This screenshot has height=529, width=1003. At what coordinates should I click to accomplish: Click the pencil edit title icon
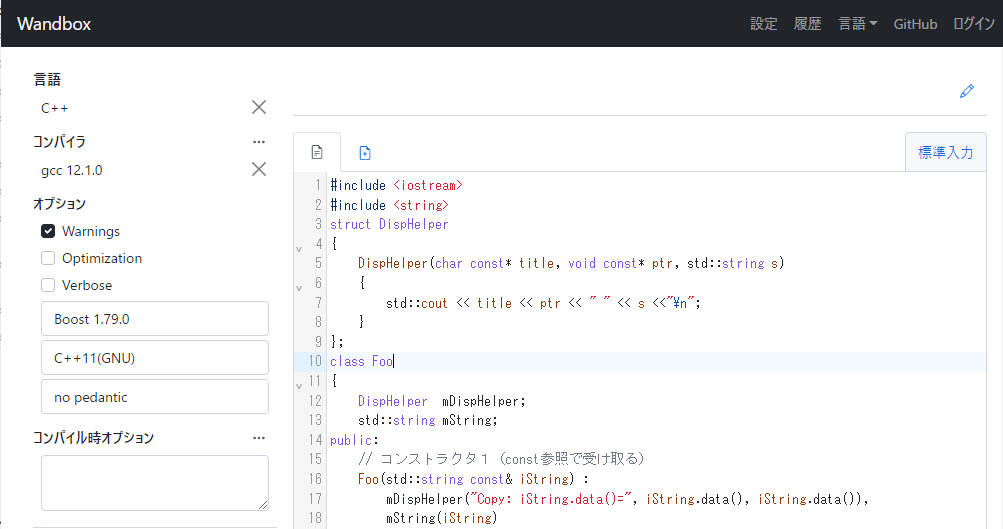click(x=966, y=91)
